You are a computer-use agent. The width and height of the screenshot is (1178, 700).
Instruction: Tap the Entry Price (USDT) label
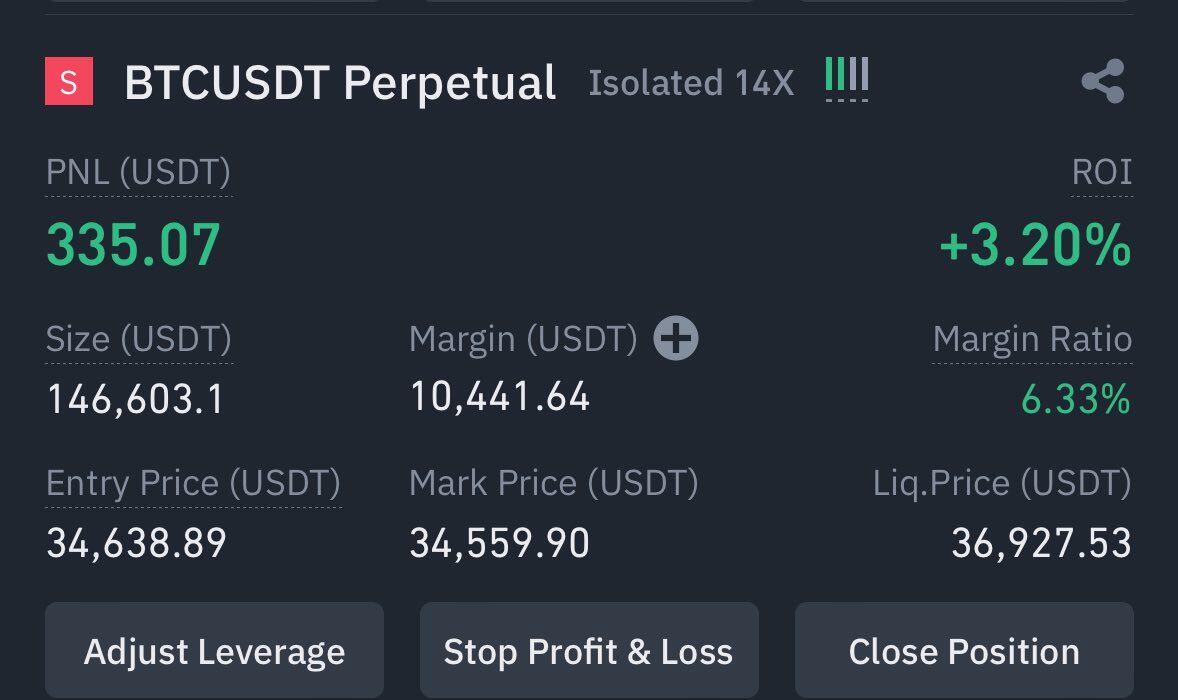click(x=193, y=483)
